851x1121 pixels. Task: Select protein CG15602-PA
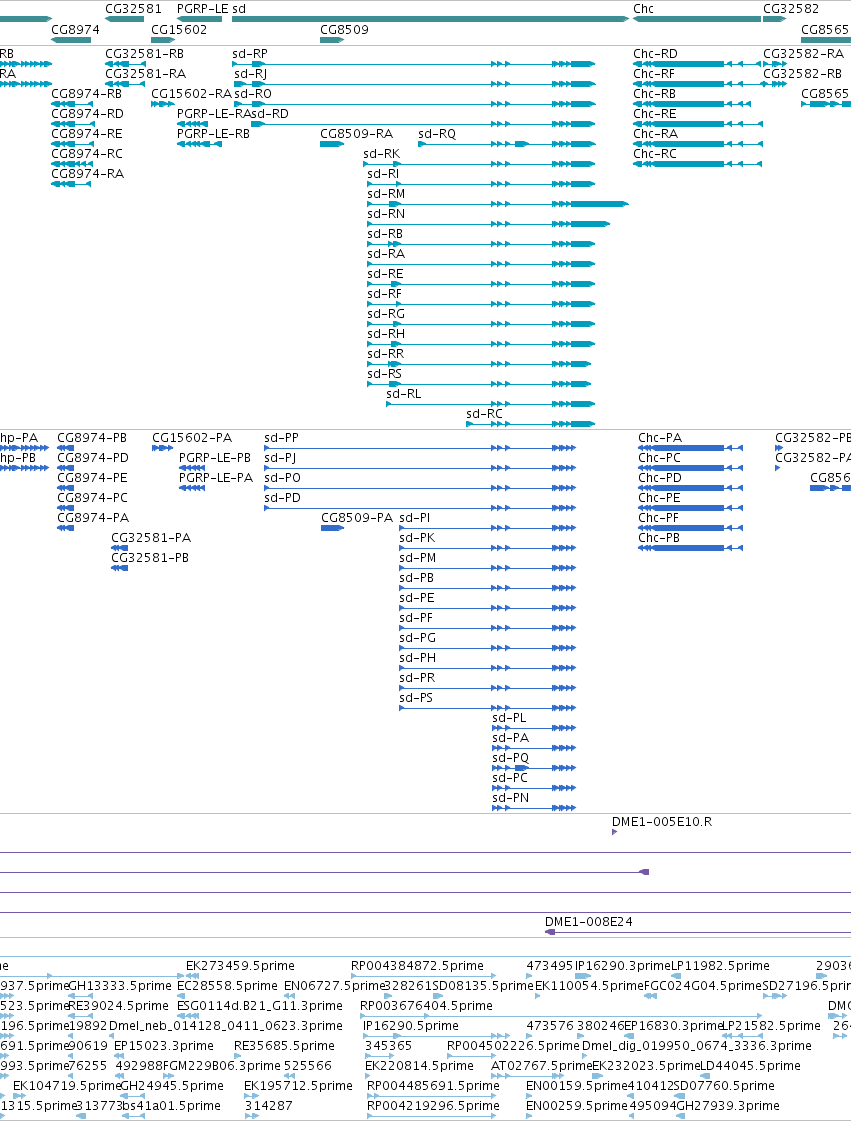(x=162, y=448)
